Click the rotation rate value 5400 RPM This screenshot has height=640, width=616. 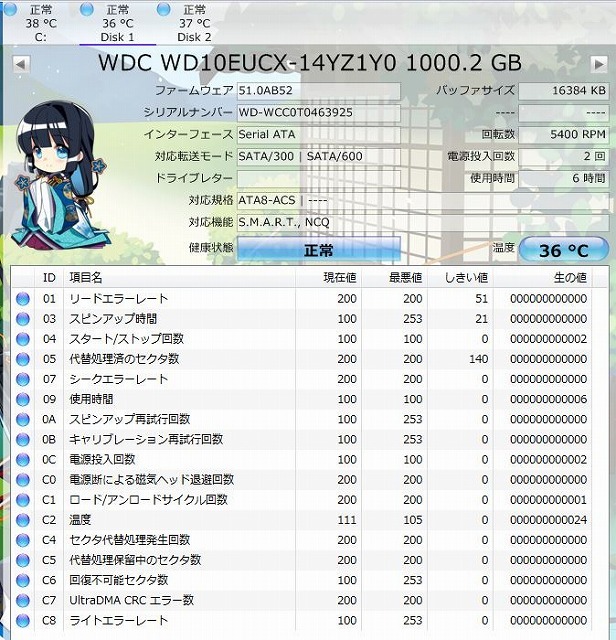tap(563, 135)
